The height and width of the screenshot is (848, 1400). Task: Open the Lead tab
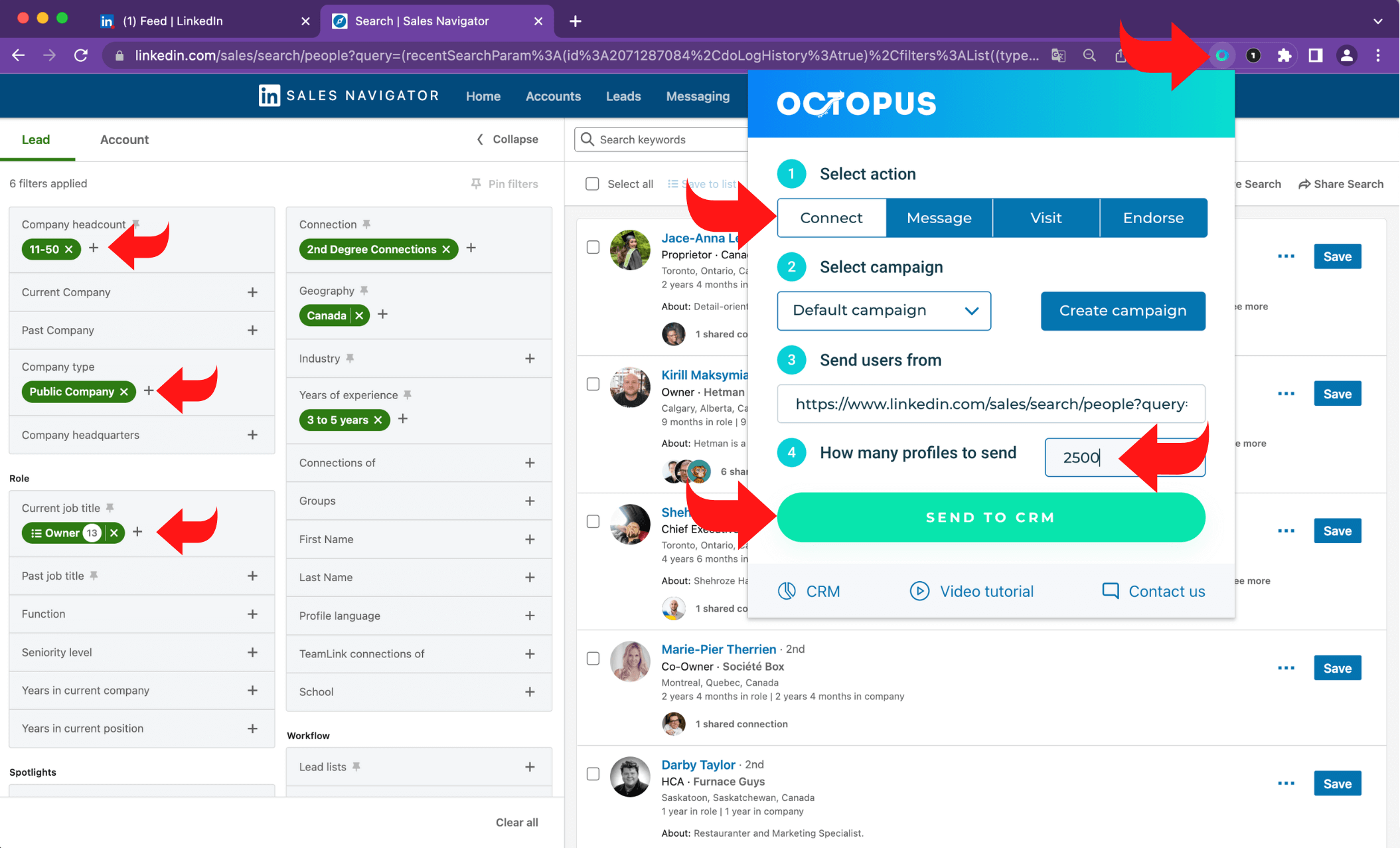[35, 139]
